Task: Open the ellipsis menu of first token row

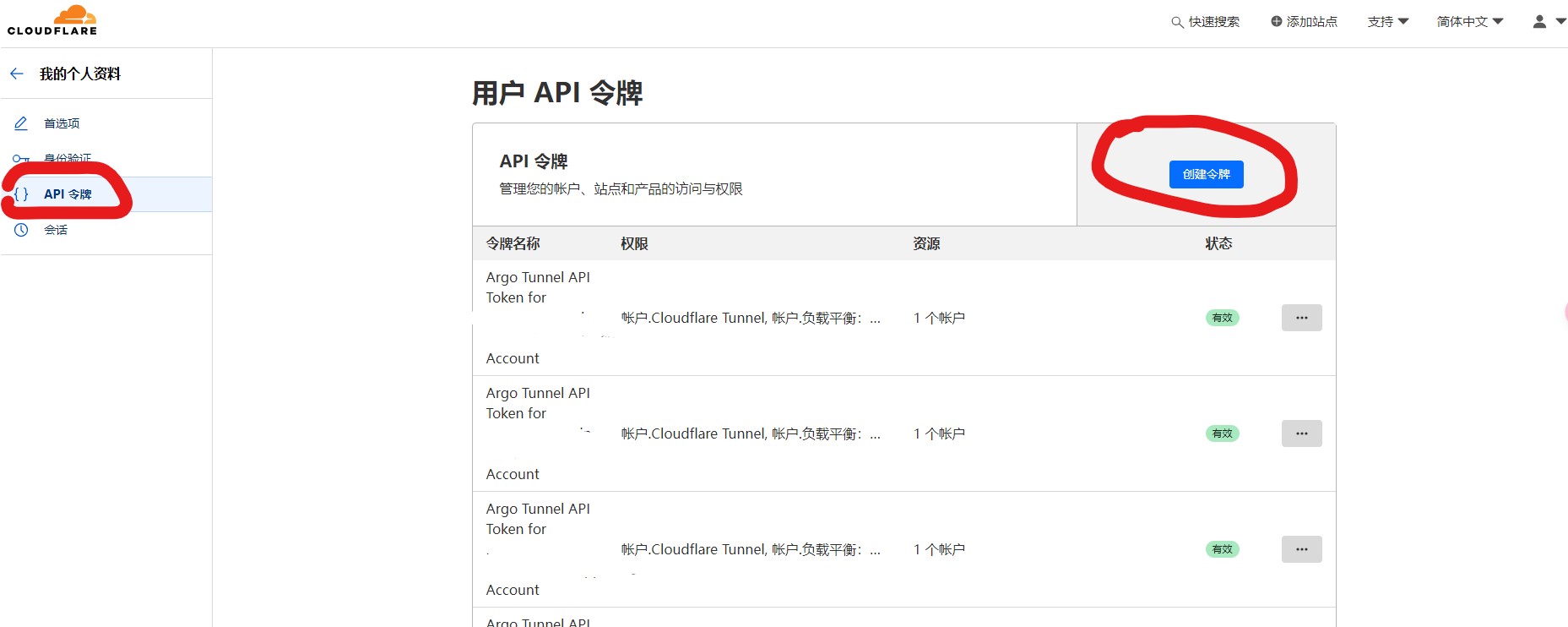Action: tap(1301, 318)
